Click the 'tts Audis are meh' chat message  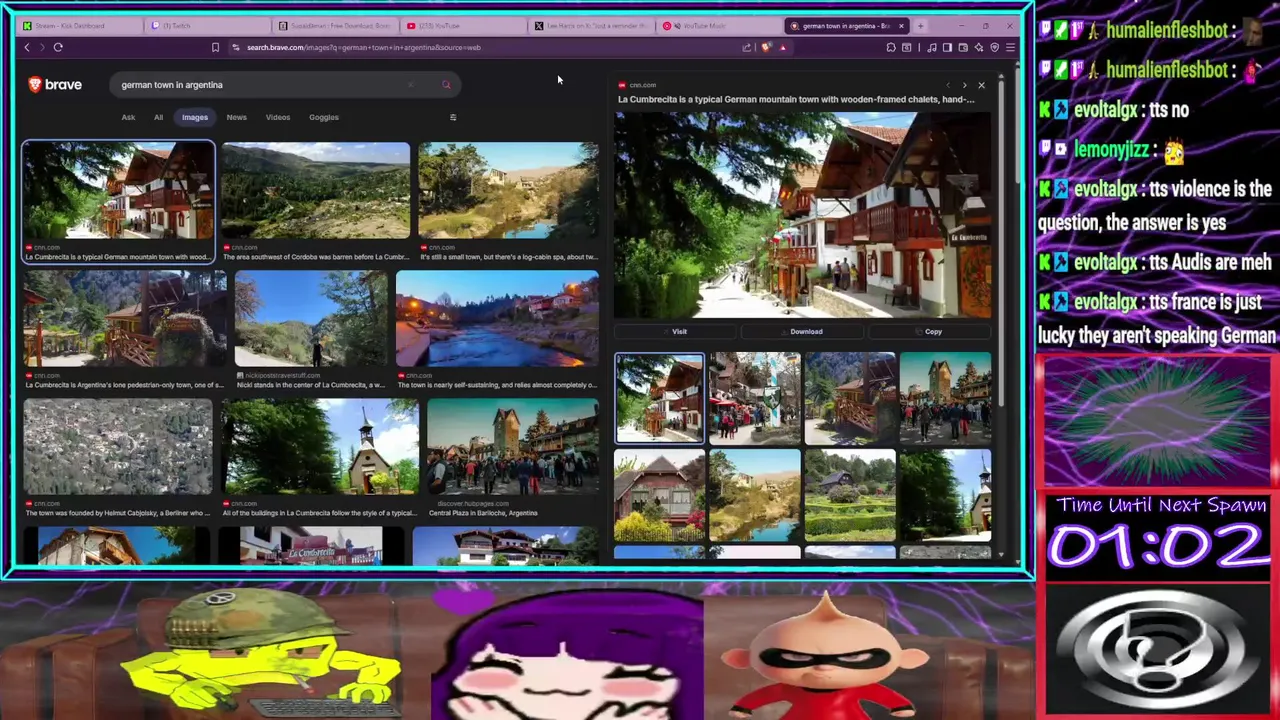click(1156, 262)
